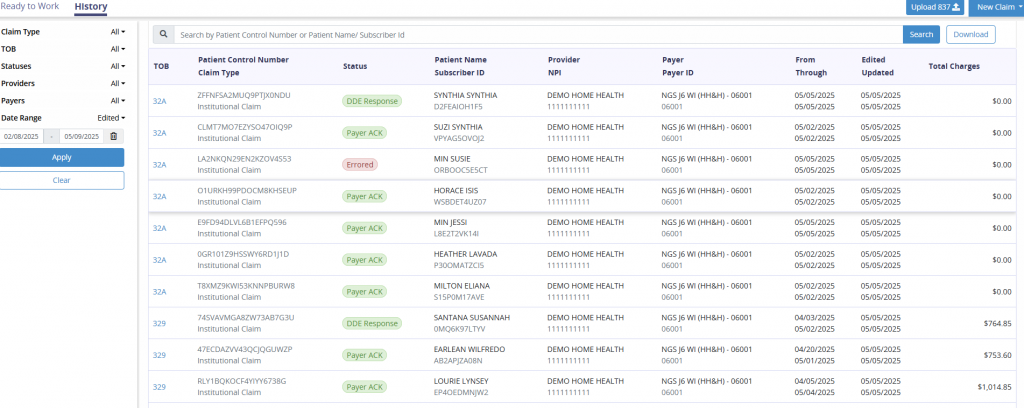This screenshot has width=1024, height=408.
Task: Click Payer ACK badge for LOURIE LYNSEY
Action: [x=365, y=387]
